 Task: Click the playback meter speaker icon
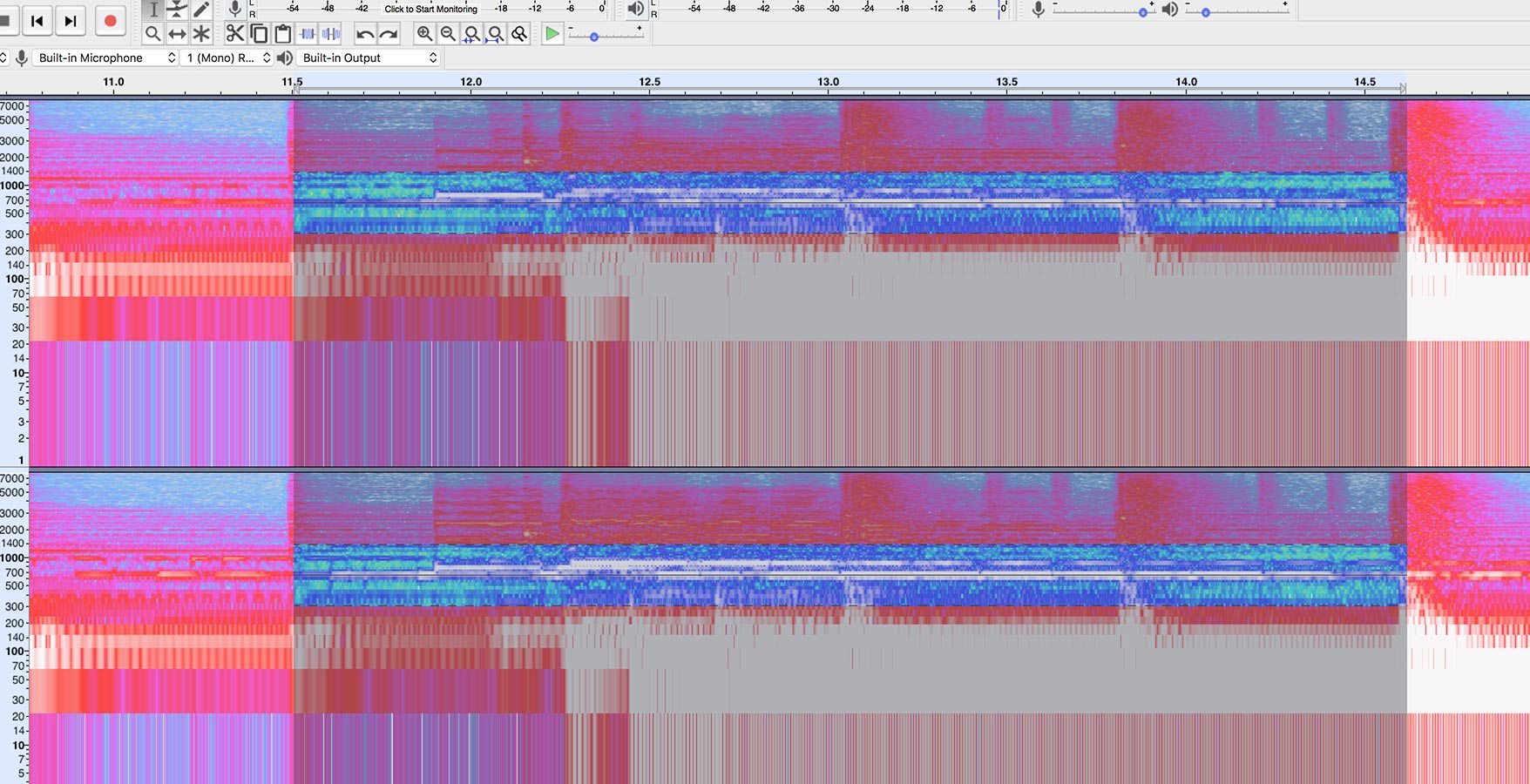[x=636, y=9]
